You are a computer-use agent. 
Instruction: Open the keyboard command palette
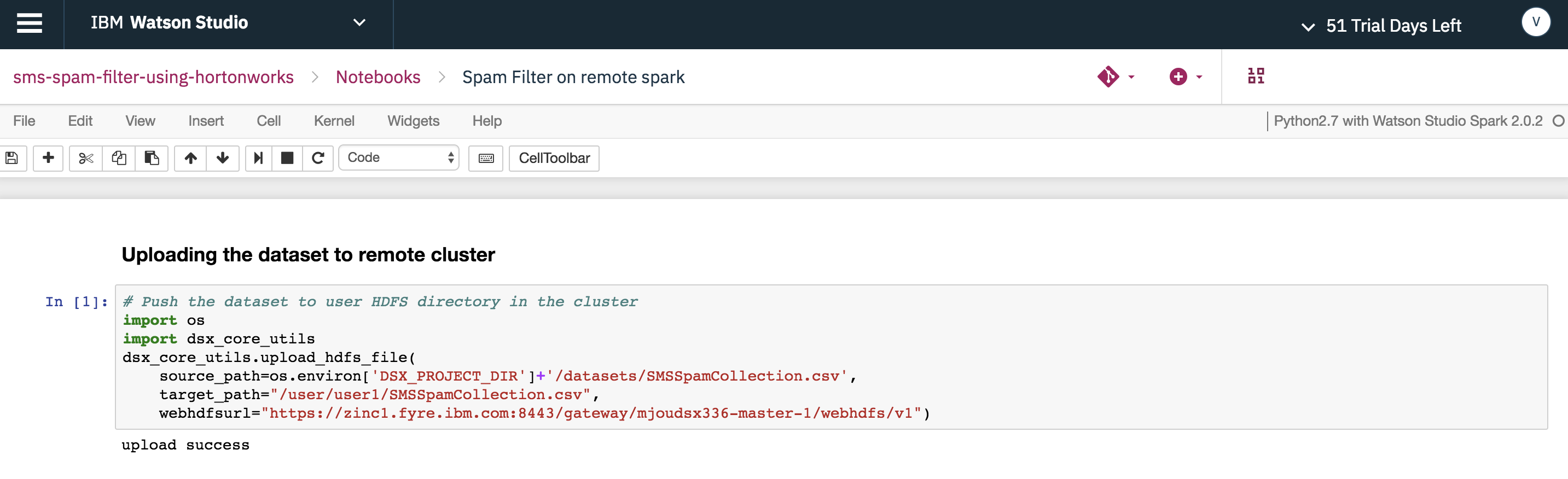point(486,158)
